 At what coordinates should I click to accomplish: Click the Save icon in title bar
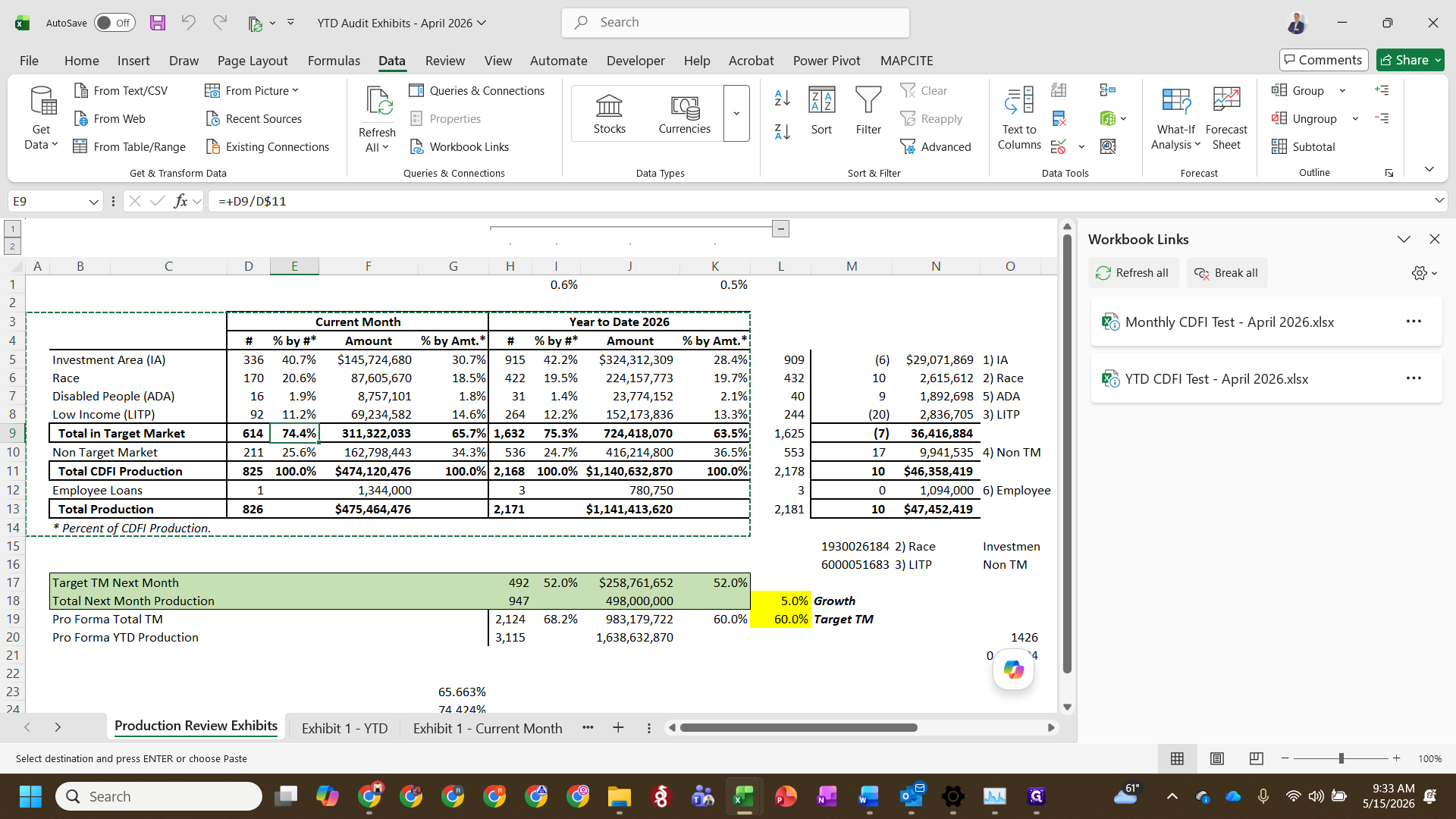[x=158, y=23]
